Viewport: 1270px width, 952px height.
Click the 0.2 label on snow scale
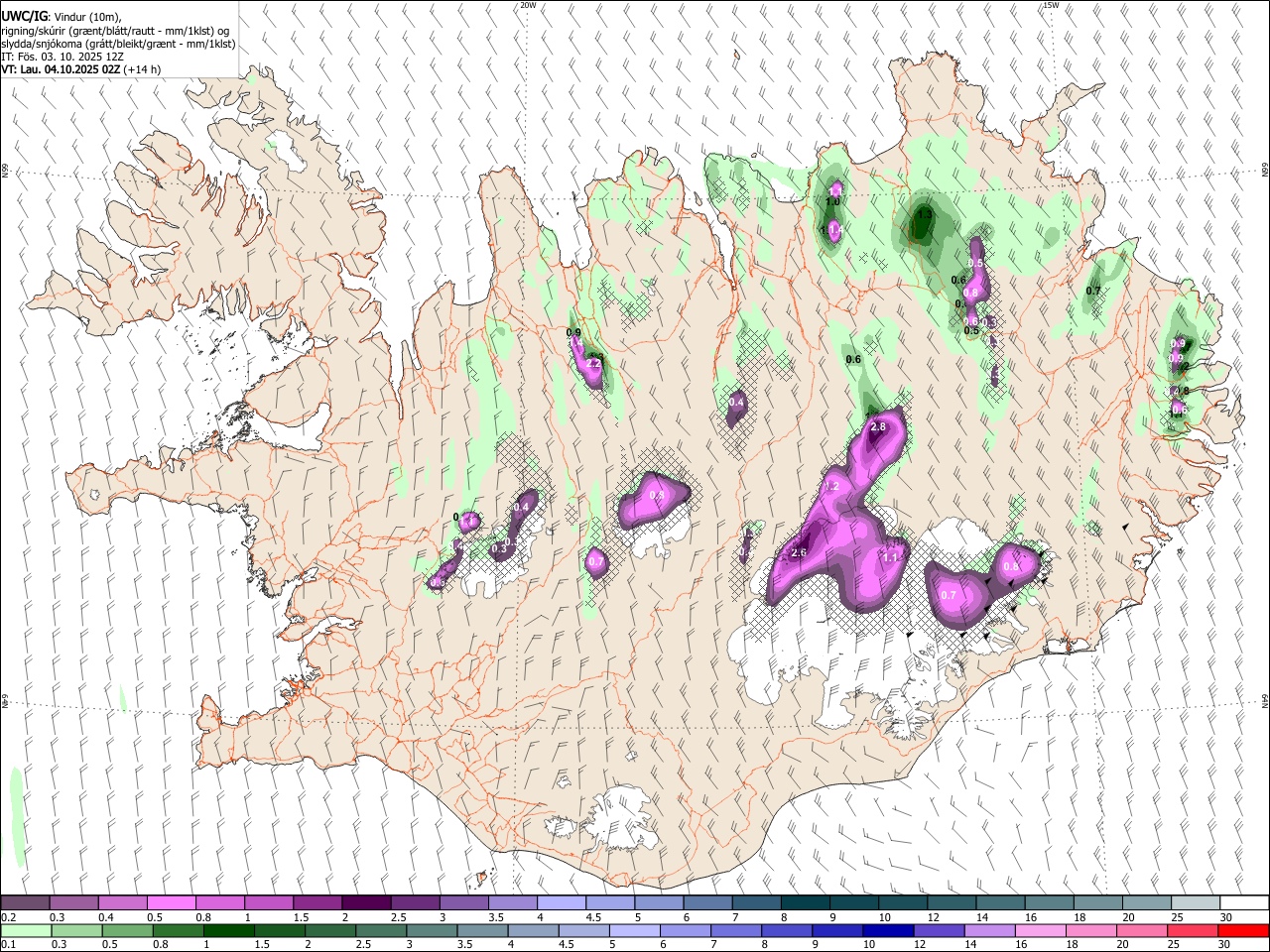tap(9, 917)
